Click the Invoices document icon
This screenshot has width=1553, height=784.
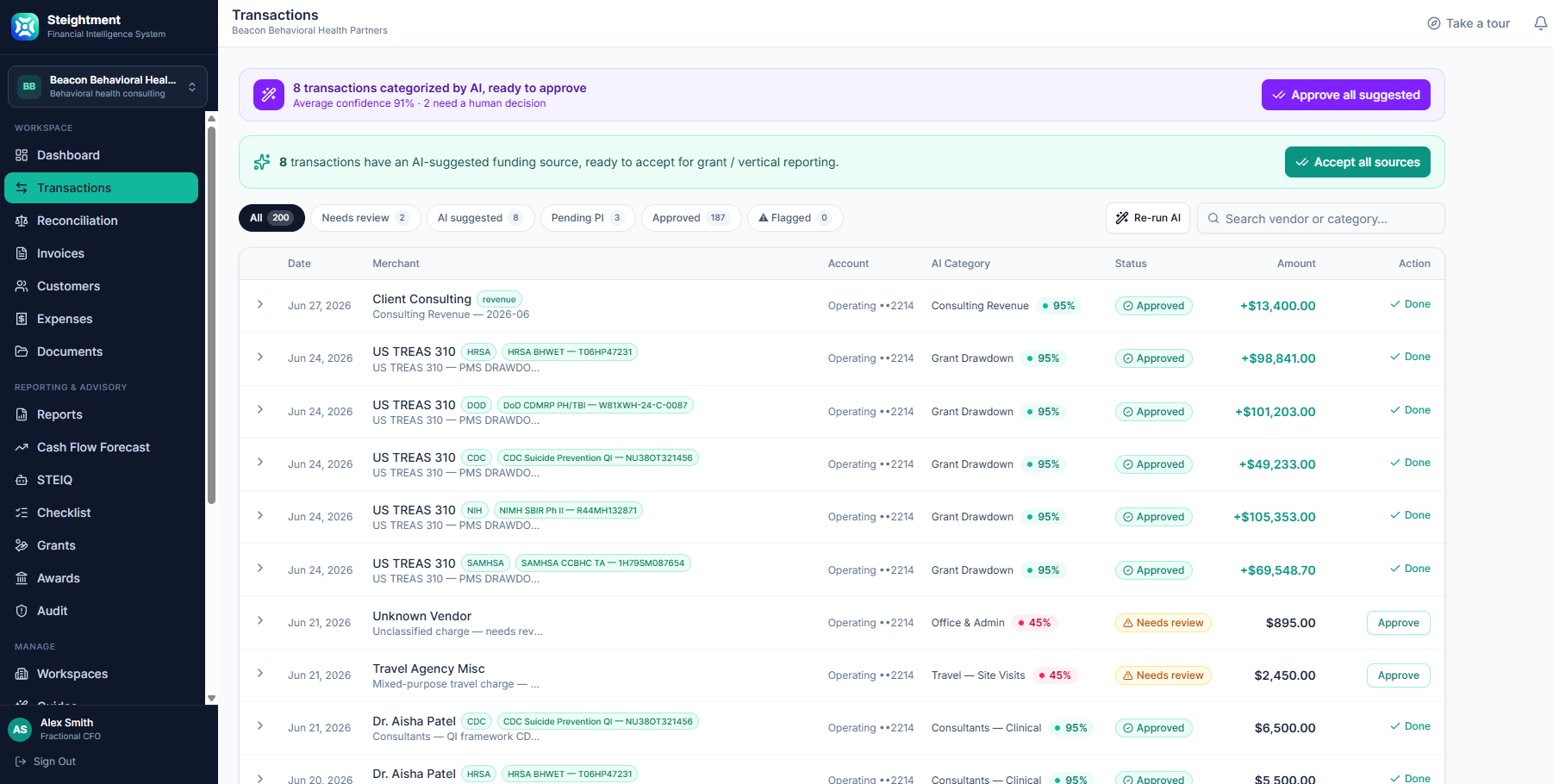[x=22, y=253]
